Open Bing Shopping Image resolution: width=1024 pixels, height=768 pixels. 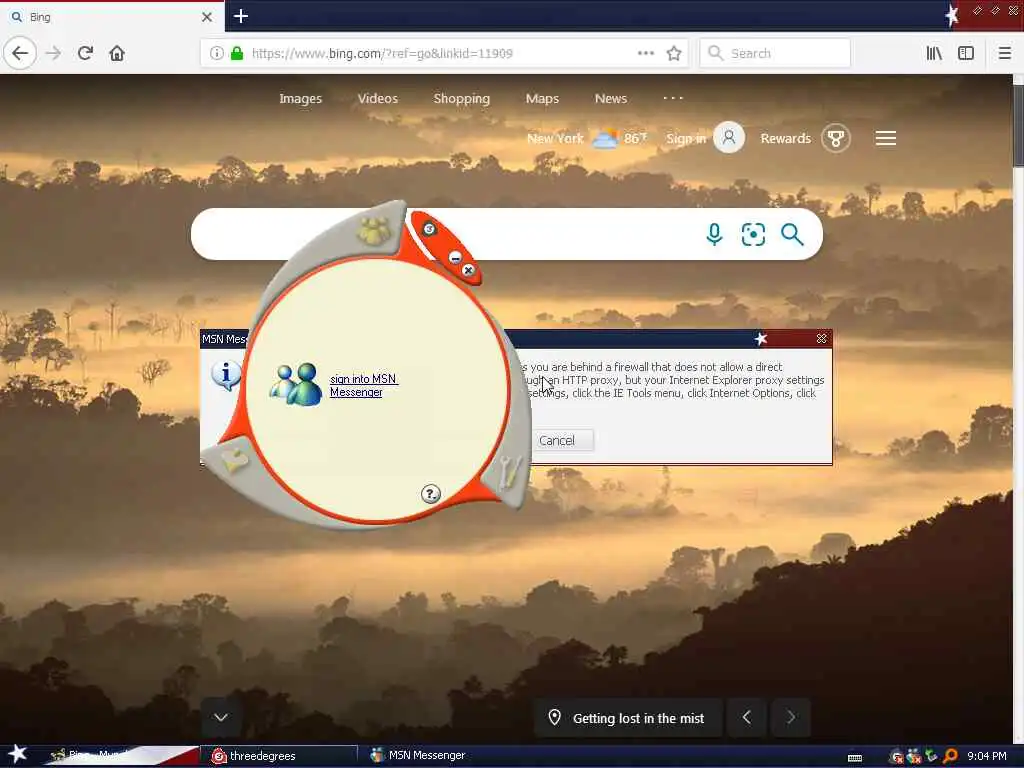click(x=462, y=99)
